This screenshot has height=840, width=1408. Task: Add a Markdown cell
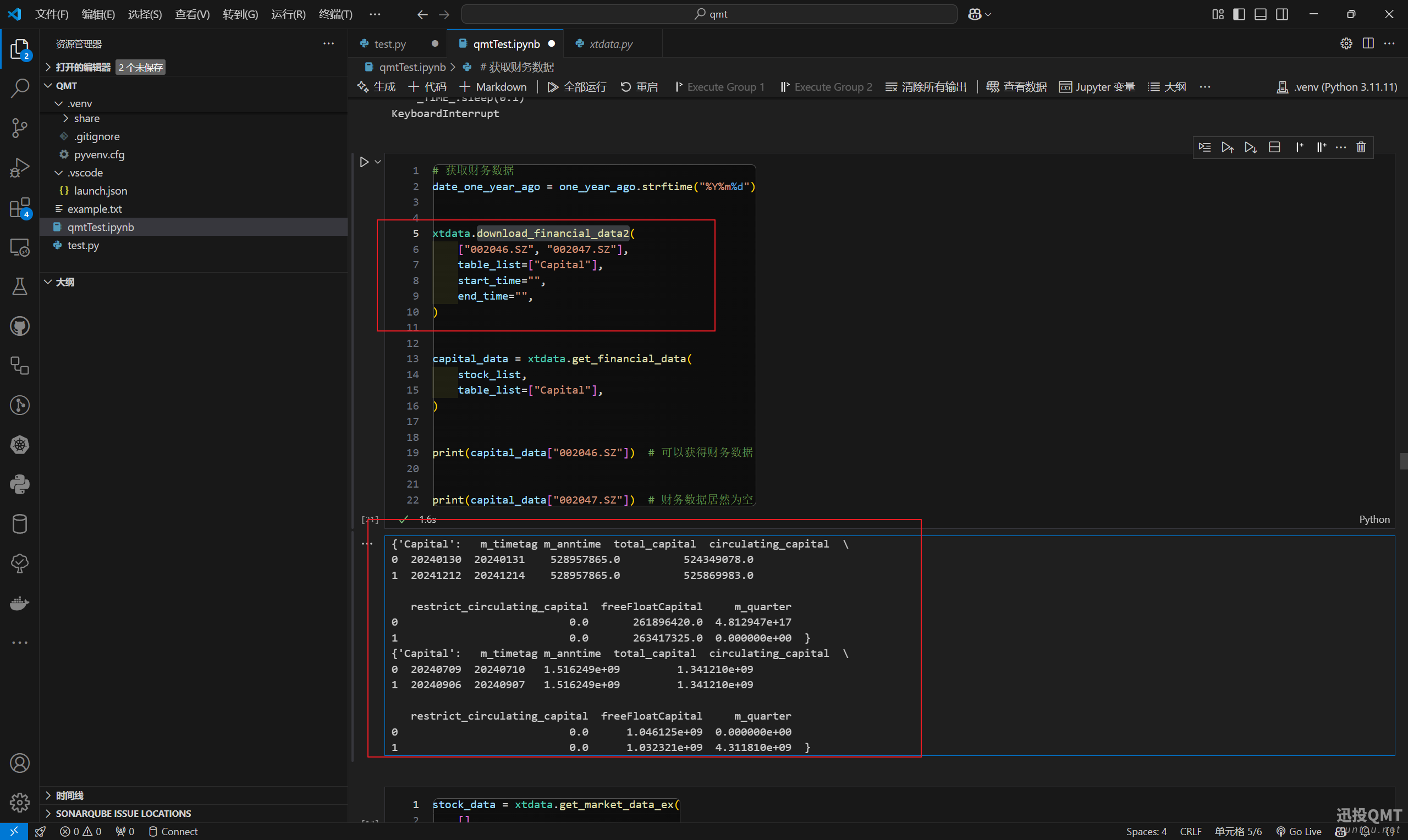point(493,87)
